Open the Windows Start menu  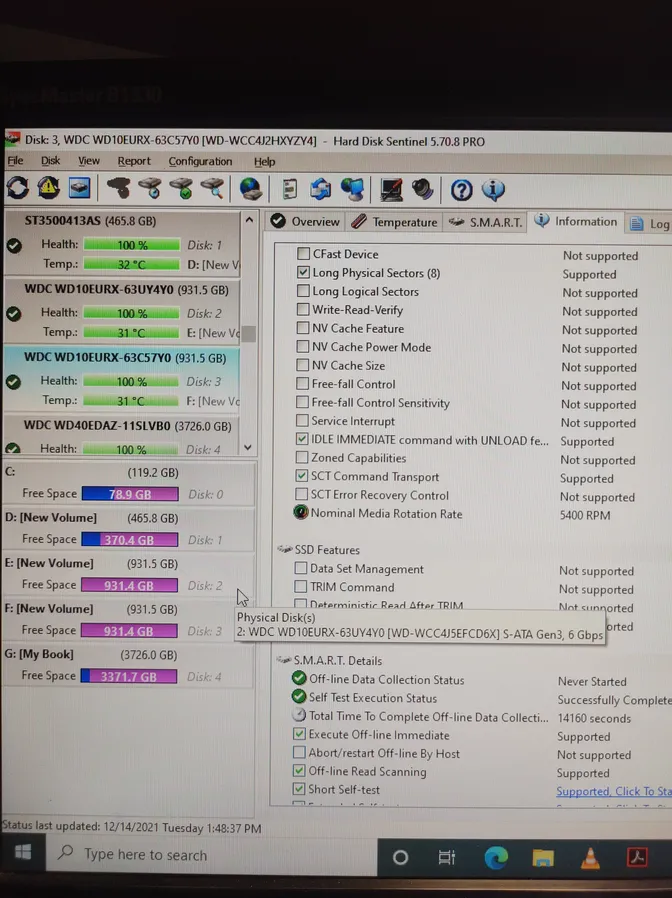[x=23, y=853]
